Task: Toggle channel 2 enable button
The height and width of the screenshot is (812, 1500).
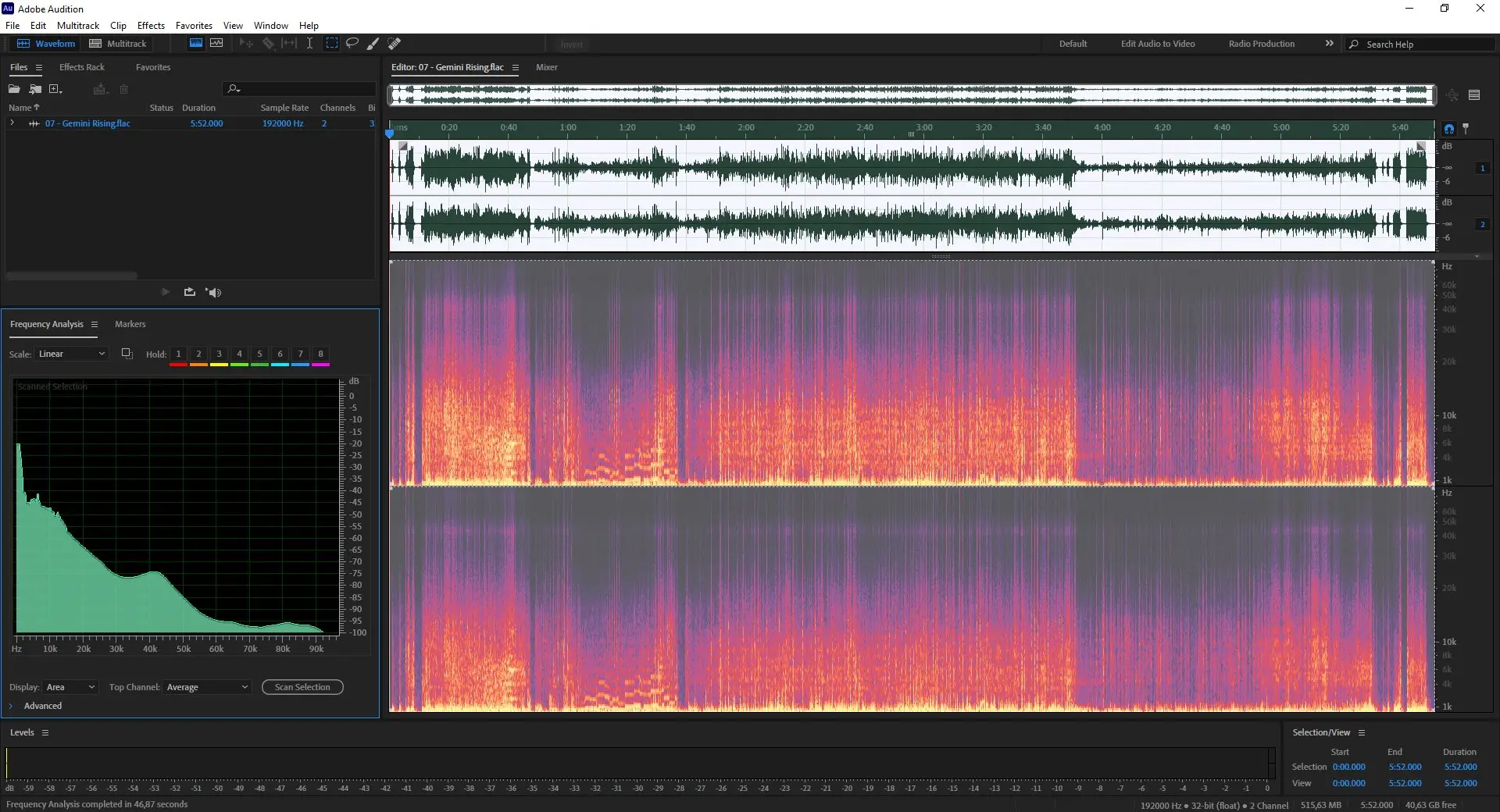Action: [x=1482, y=225]
